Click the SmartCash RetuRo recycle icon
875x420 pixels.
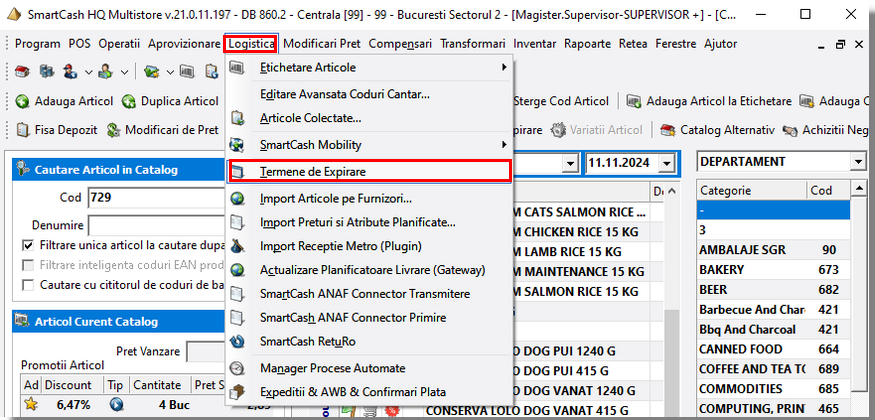[237, 341]
